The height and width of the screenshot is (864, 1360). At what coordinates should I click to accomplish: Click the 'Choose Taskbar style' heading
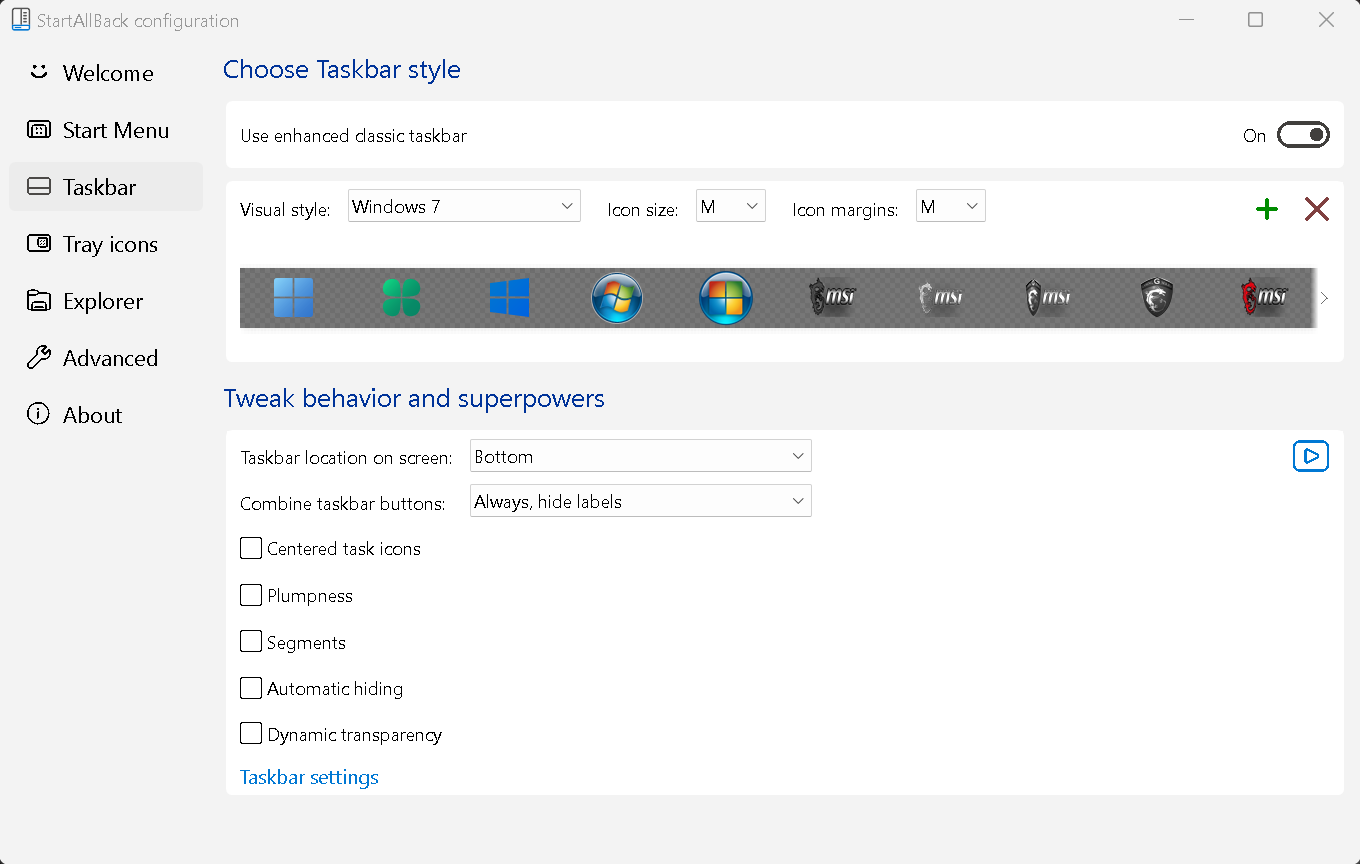pos(342,70)
